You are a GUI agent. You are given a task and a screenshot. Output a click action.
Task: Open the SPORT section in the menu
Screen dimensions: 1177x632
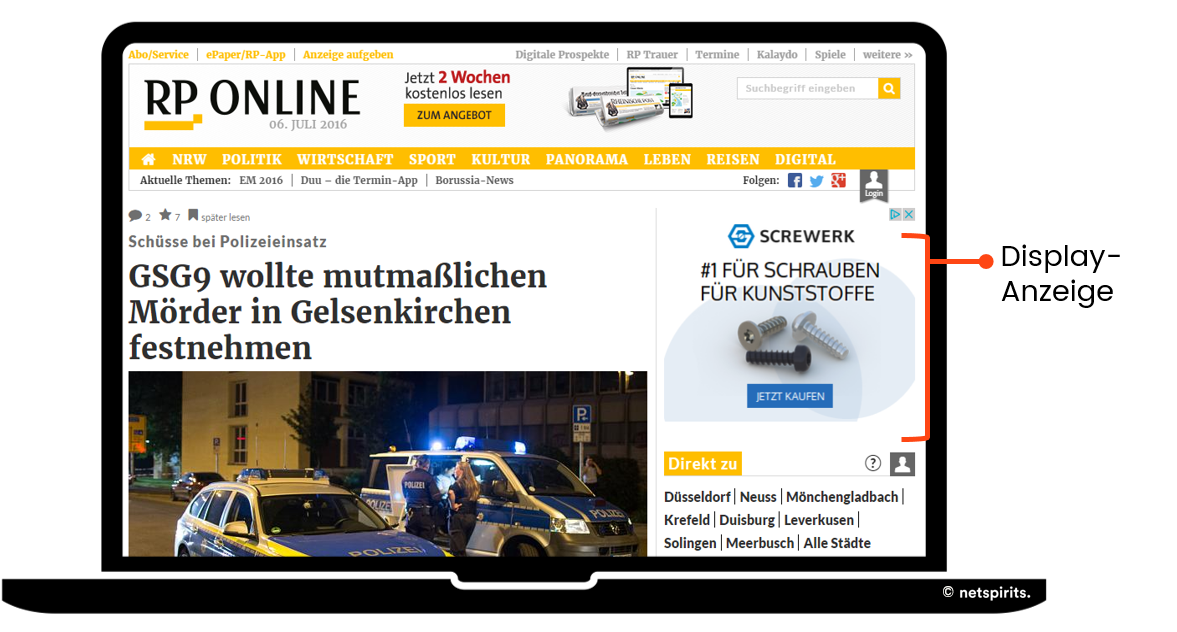coord(432,158)
